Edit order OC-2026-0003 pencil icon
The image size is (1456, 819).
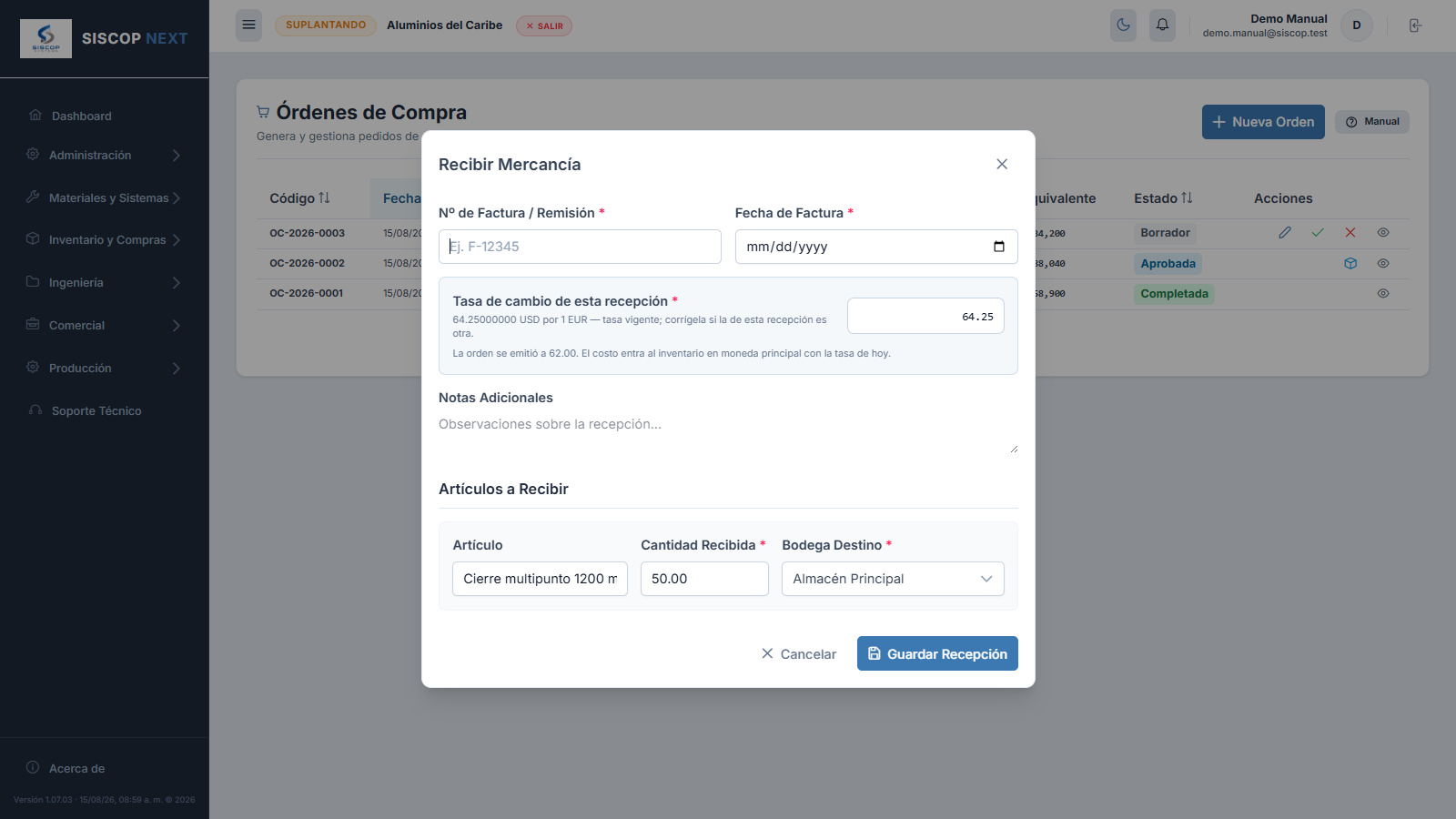1285,233
